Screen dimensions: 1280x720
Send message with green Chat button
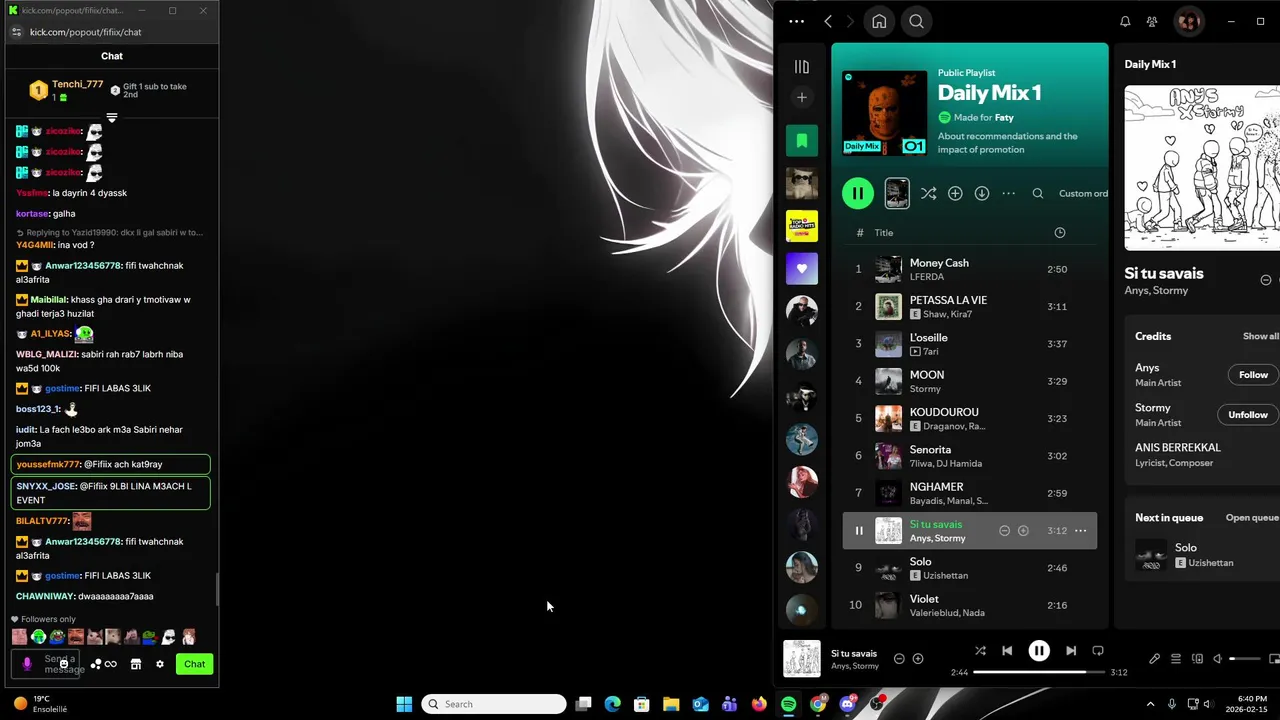195,664
